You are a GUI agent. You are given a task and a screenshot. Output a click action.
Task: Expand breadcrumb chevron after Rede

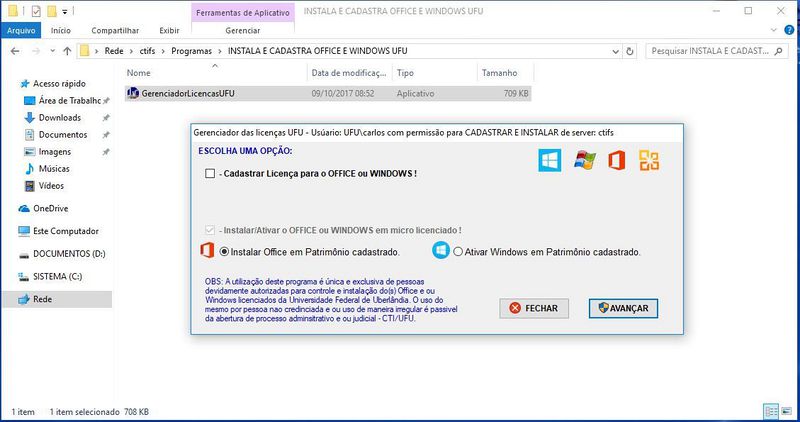pos(132,51)
